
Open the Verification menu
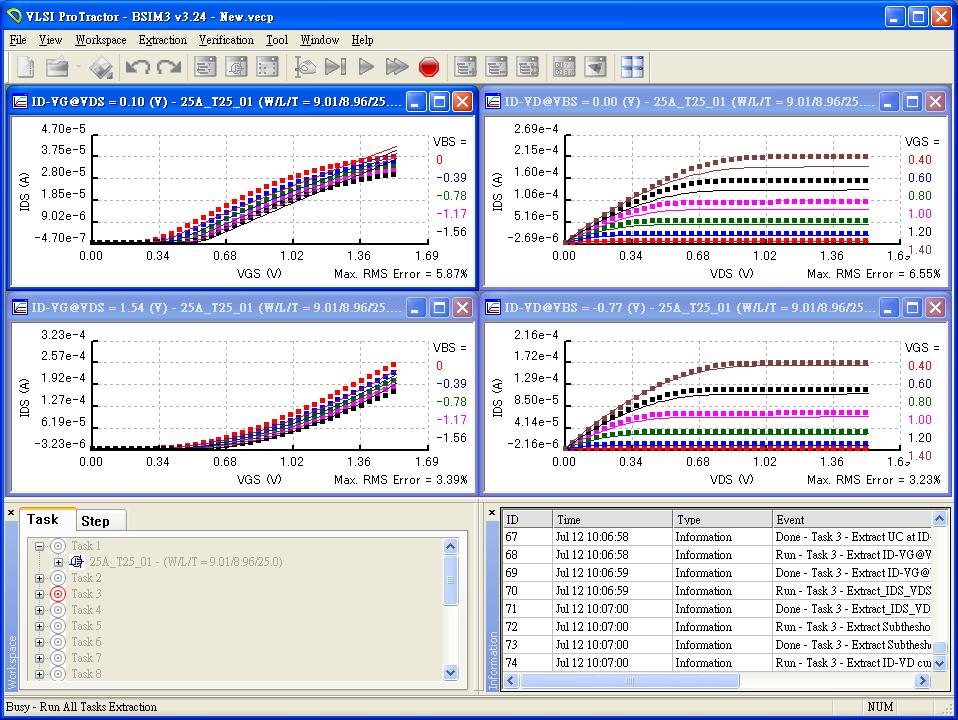coord(226,40)
